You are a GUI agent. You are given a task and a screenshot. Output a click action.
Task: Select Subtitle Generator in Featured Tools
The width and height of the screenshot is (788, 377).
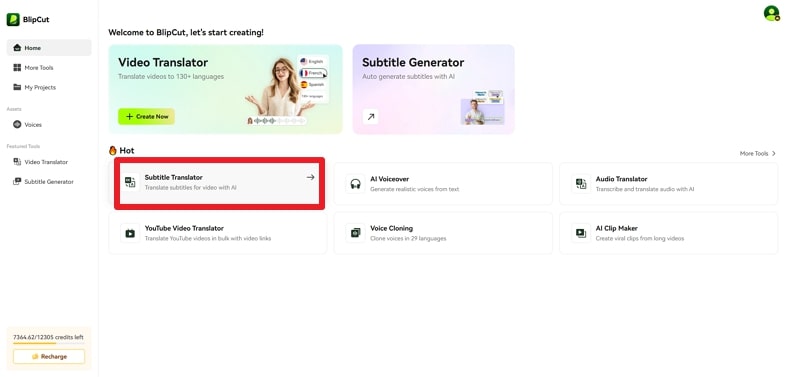(49, 181)
